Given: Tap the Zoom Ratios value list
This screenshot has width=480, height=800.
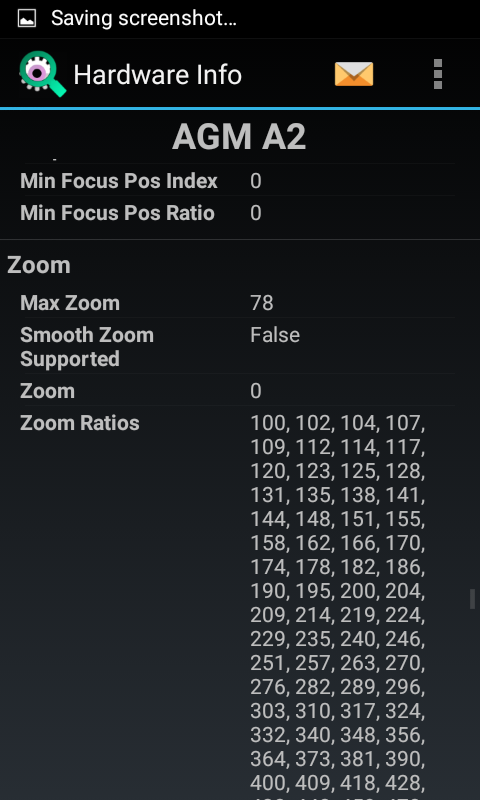Looking at the screenshot, I should click(x=338, y=606).
